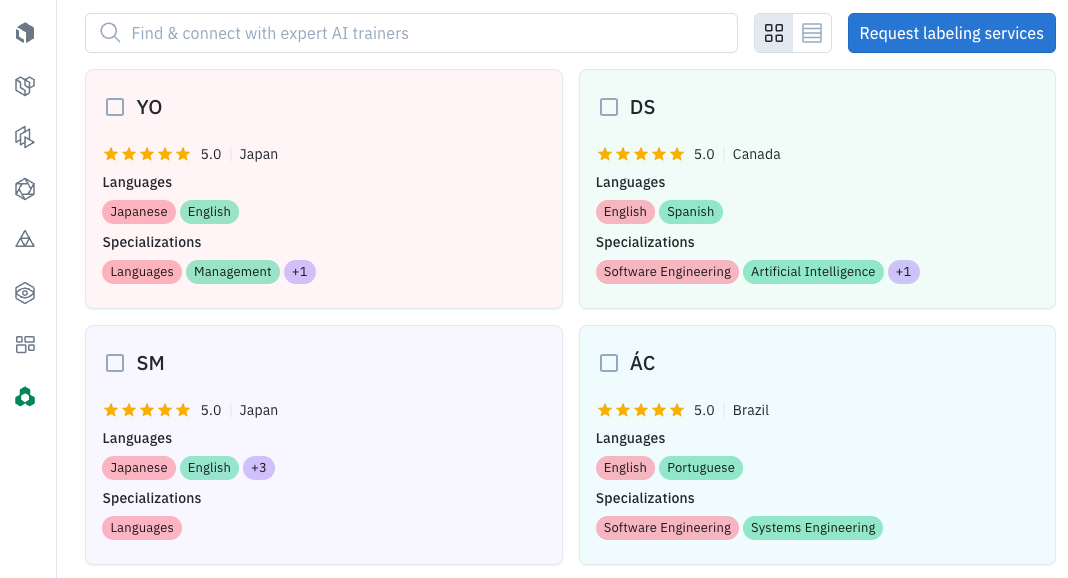The image size is (1068, 578).
Task: Click Request labeling services button
Action: 952,33
